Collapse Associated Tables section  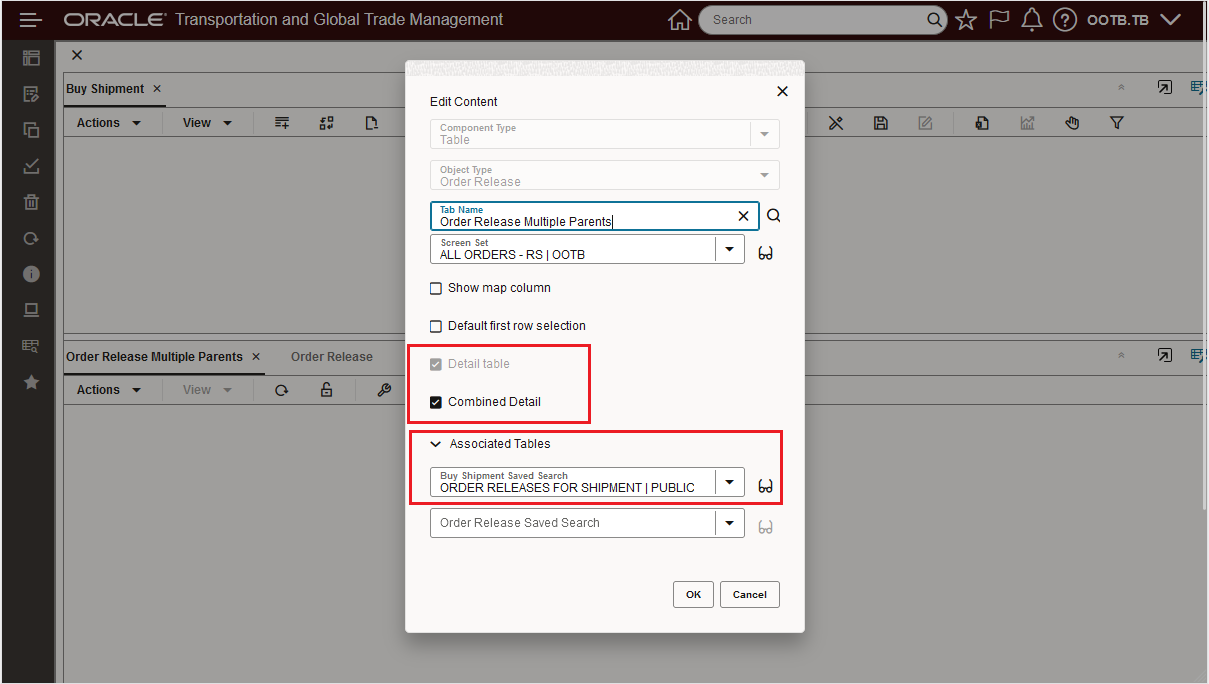pos(436,444)
